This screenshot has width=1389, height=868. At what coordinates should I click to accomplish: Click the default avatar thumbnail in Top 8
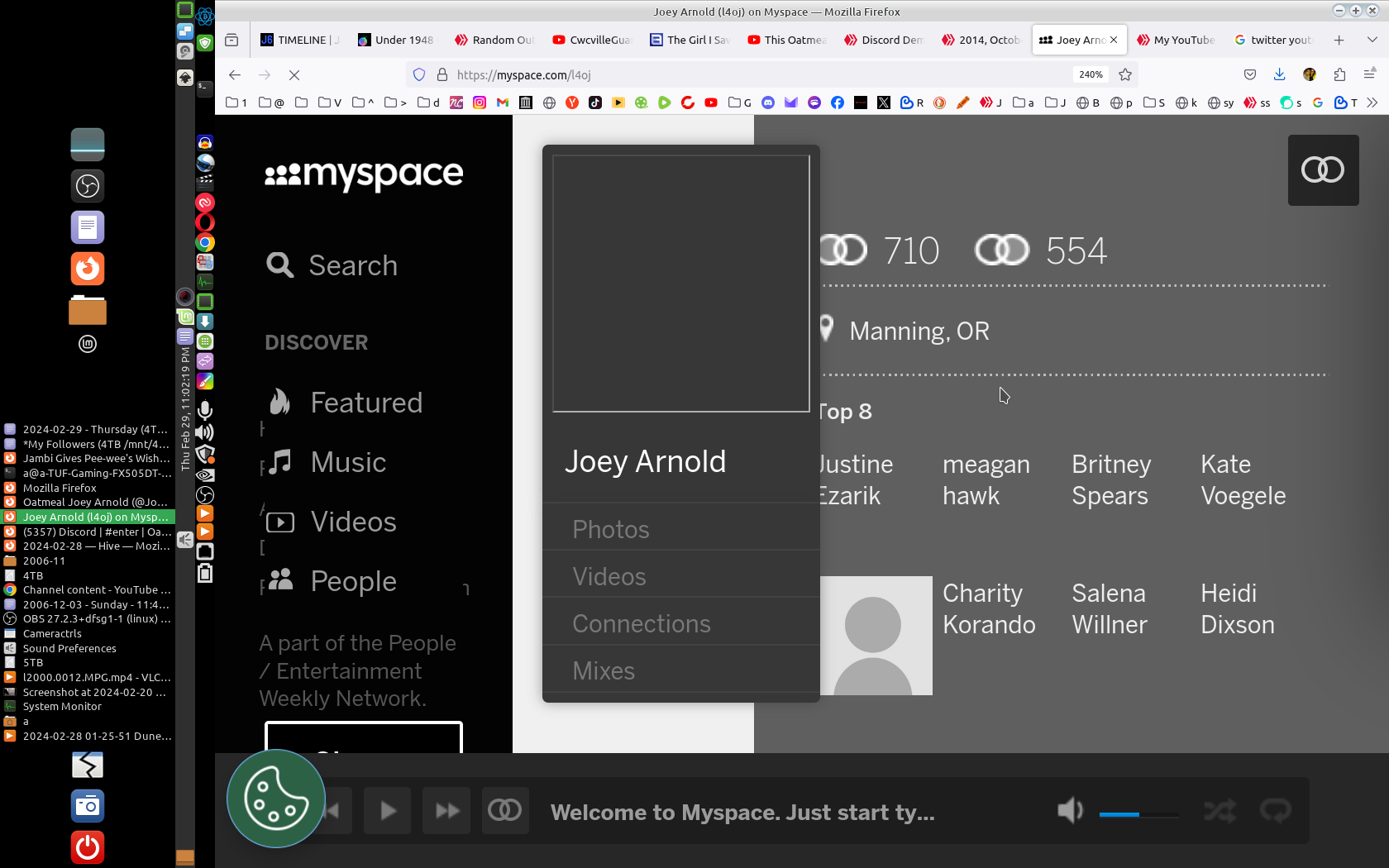876,636
